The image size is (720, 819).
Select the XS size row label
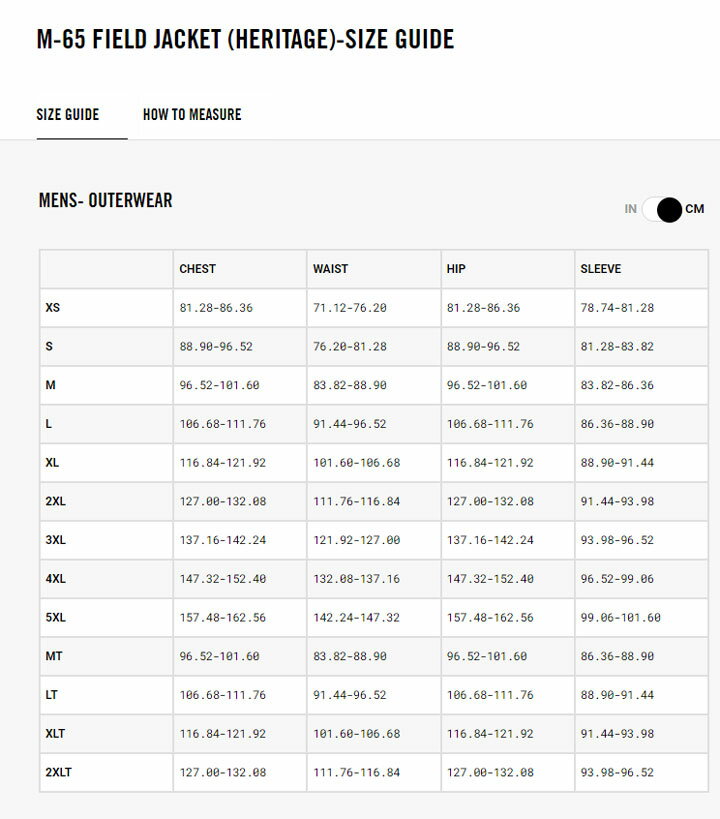click(53, 308)
